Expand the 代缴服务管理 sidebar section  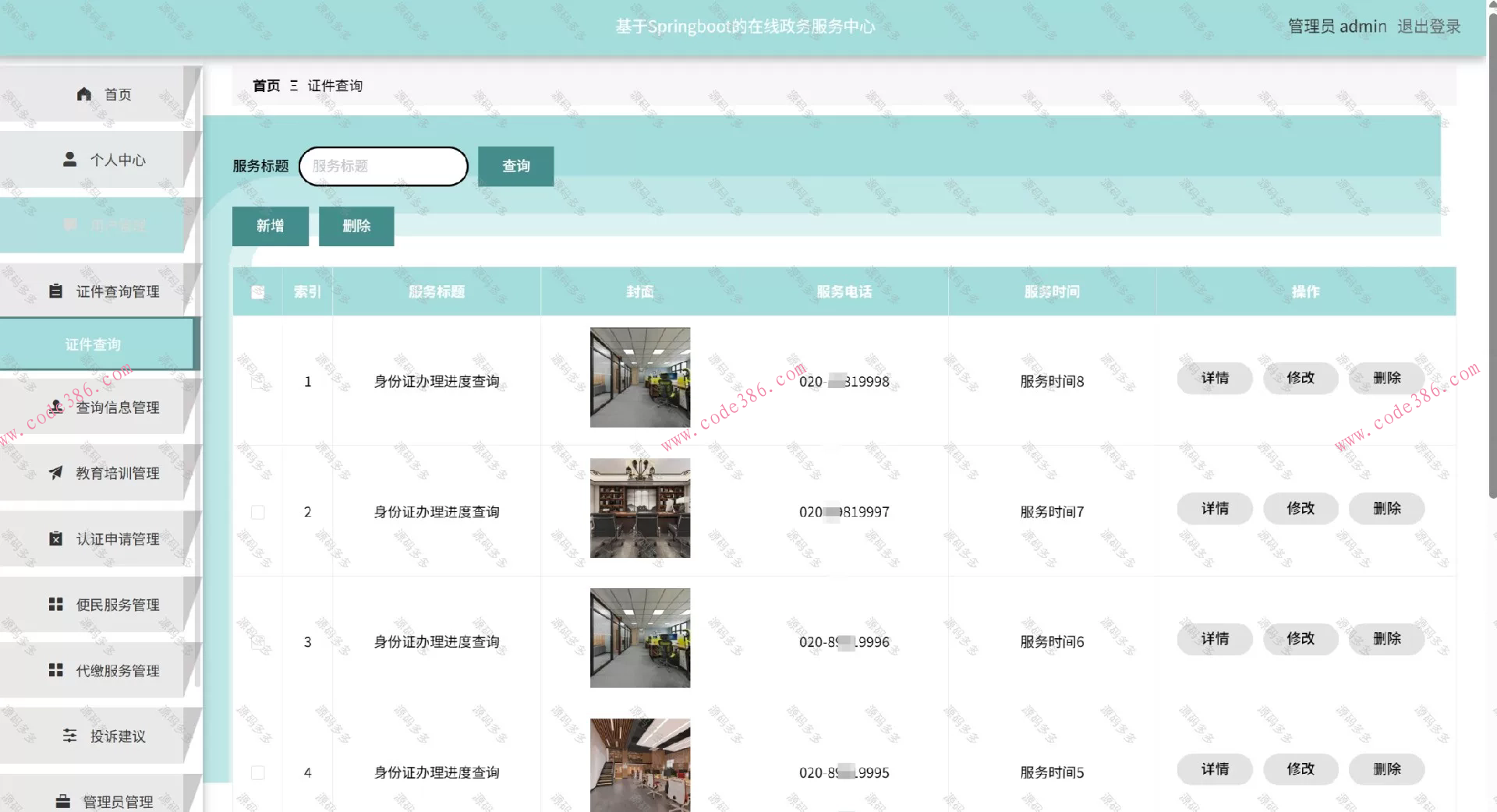click(x=55, y=669)
